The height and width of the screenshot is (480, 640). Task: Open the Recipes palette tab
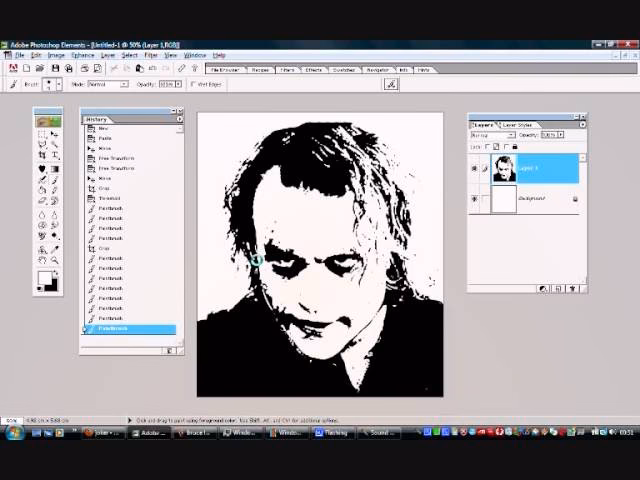click(260, 70)
